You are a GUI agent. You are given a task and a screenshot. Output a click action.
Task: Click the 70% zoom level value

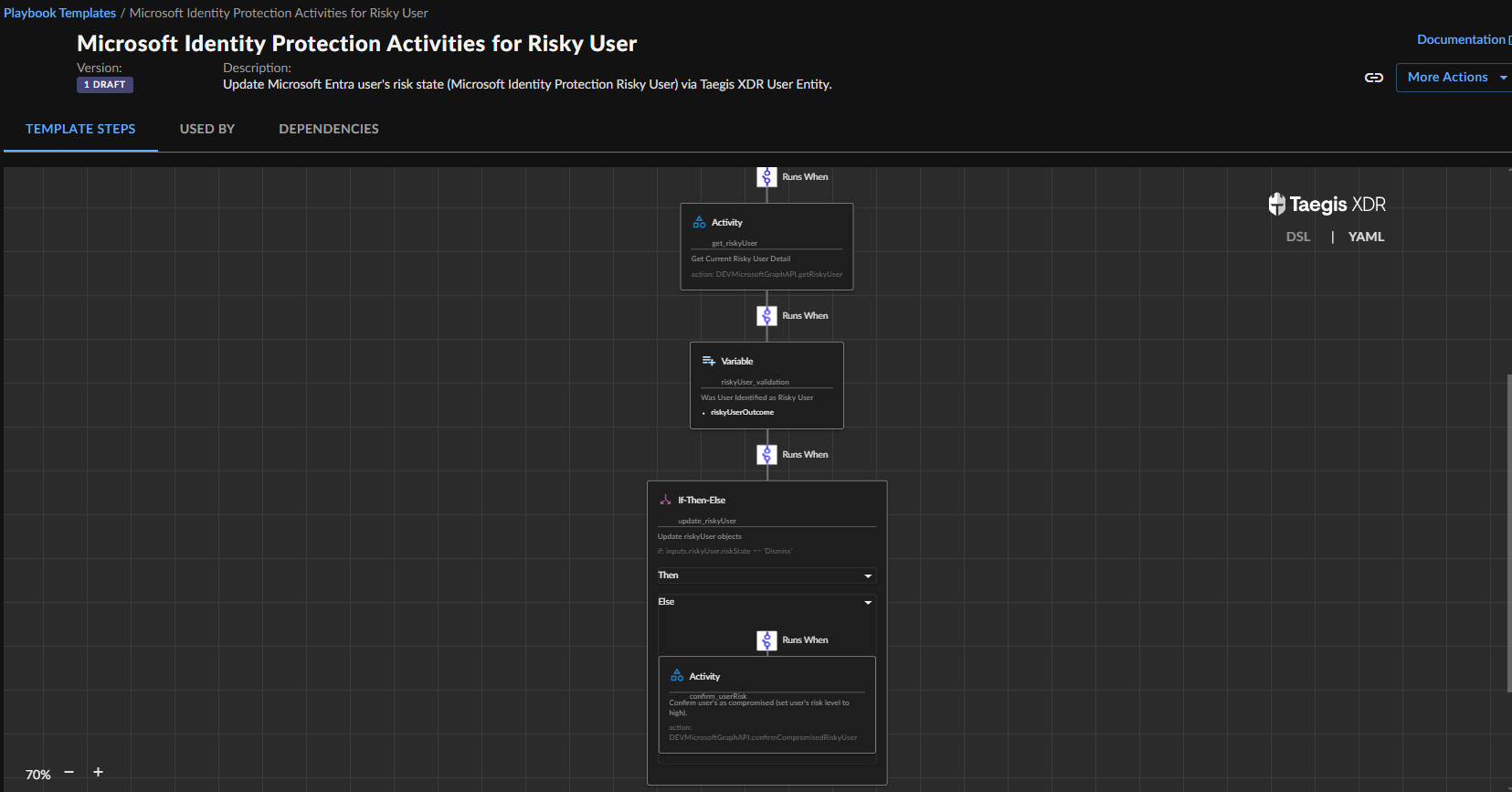37,775
